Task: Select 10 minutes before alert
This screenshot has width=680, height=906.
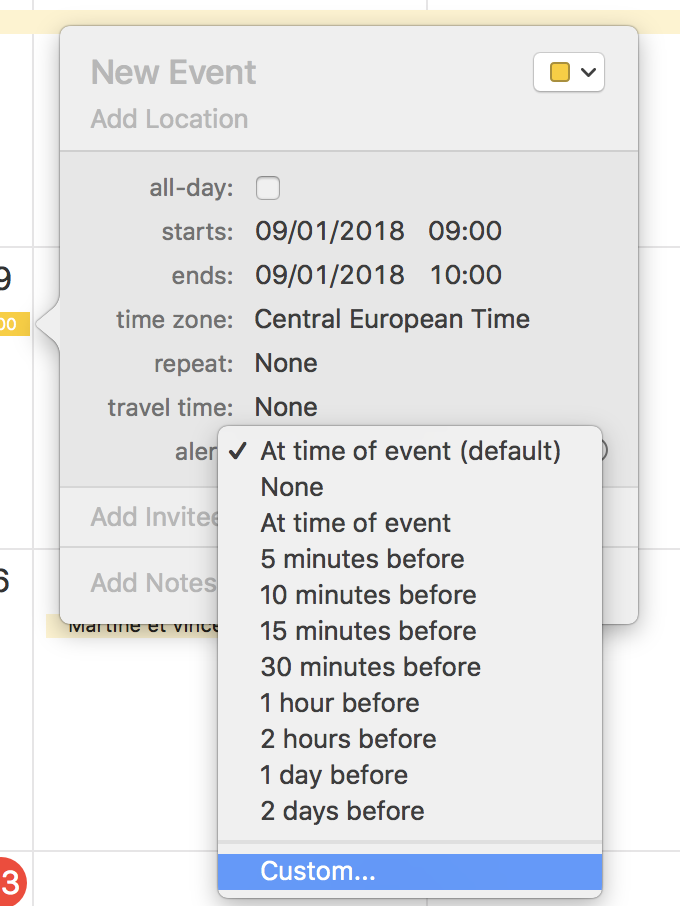Action: [410, 595]
